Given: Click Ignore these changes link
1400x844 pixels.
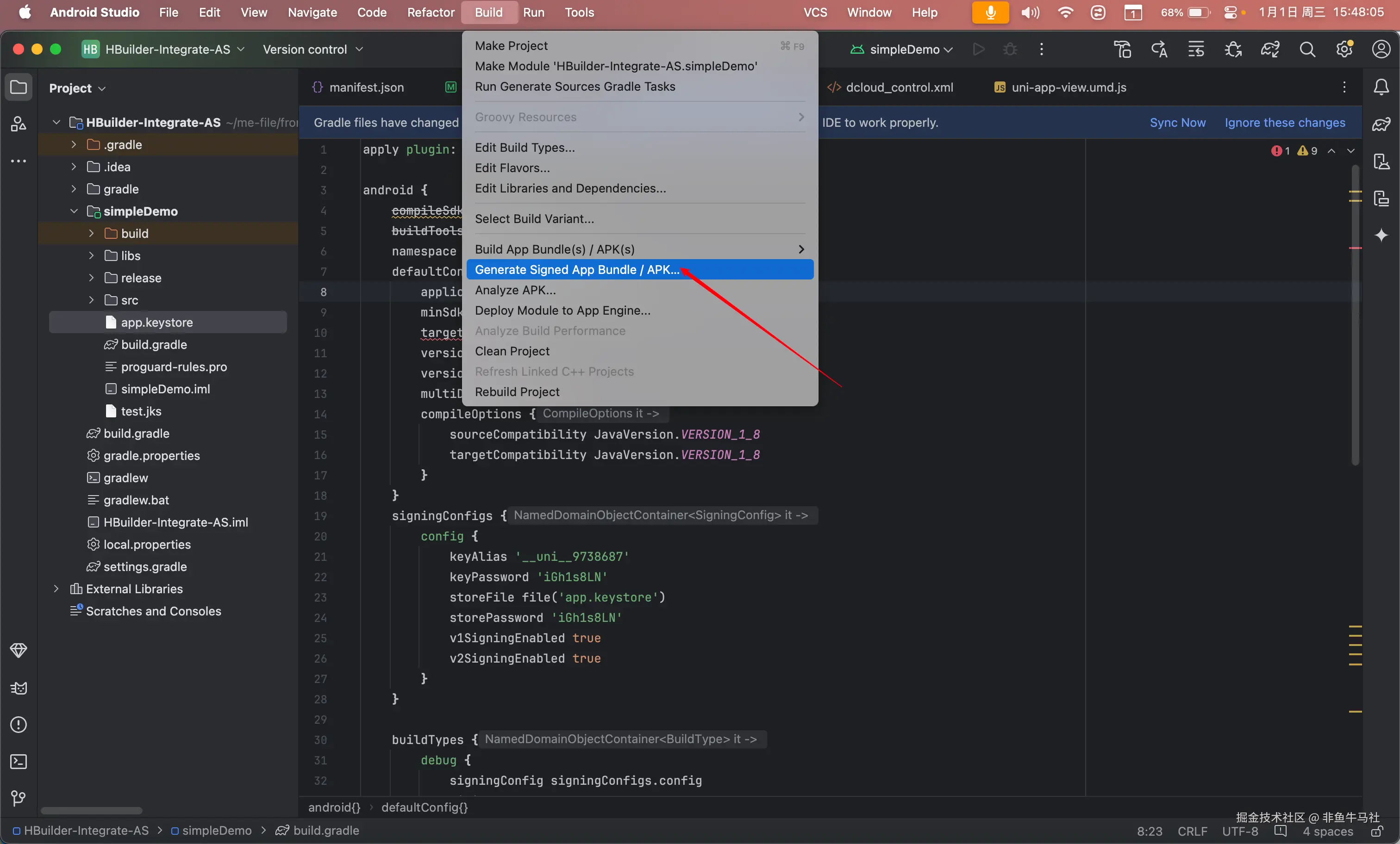Looking at the screenshot, I should click(x=1284, y=123).
